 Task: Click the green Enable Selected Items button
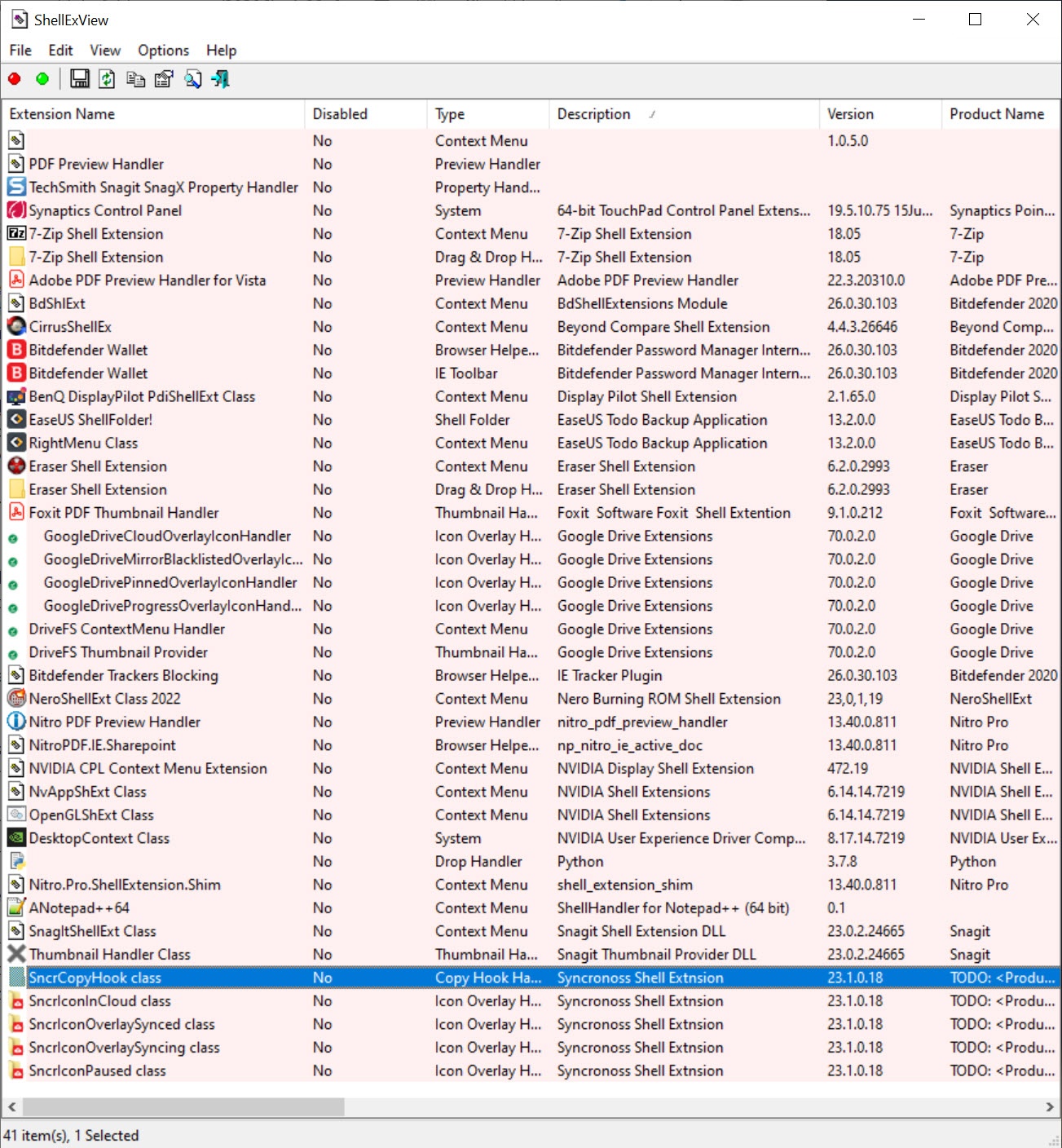(x=42, y=79)
